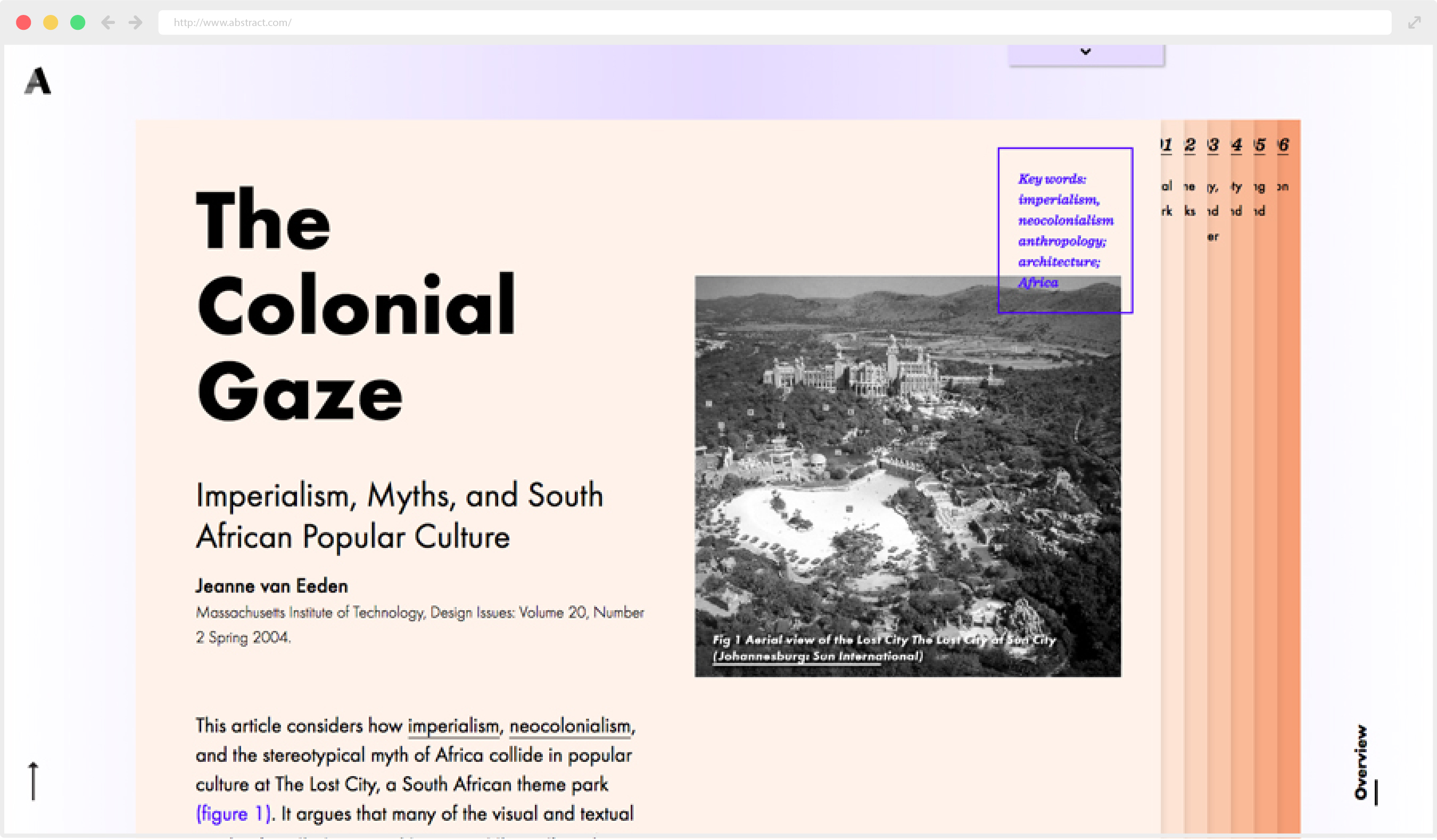The image size is (1437, 840).
Task: Click the browser address bar
Action: [x=774, y=22]
